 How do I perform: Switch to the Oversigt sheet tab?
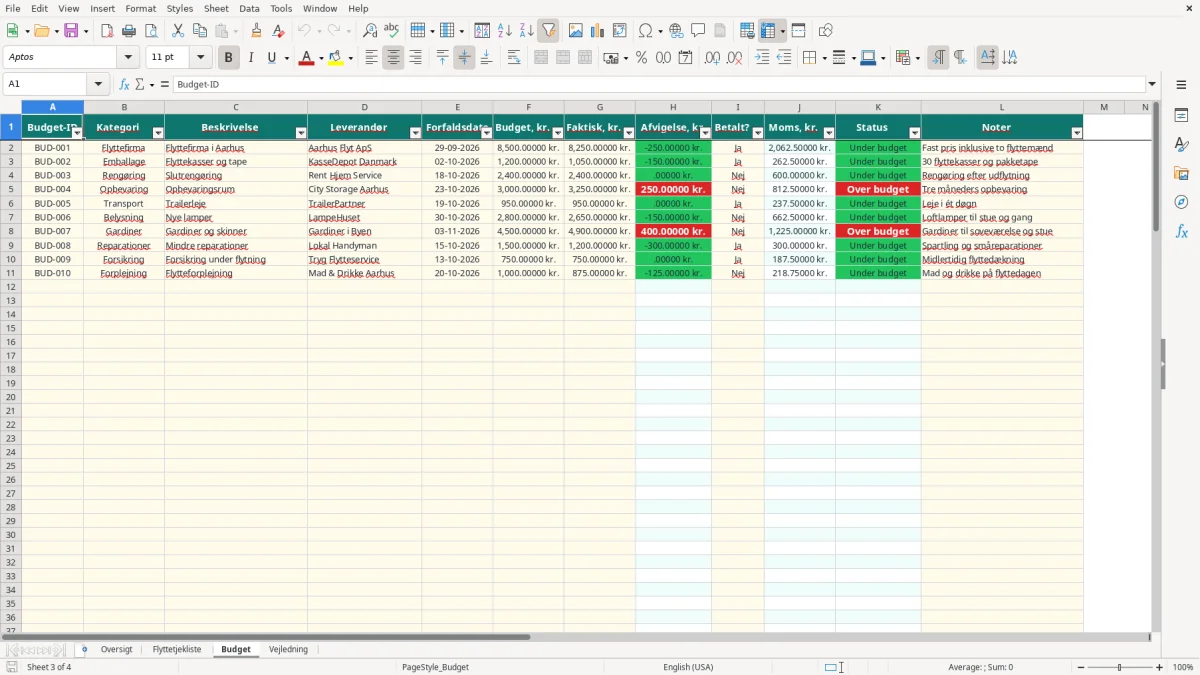[x=117, y=650]
